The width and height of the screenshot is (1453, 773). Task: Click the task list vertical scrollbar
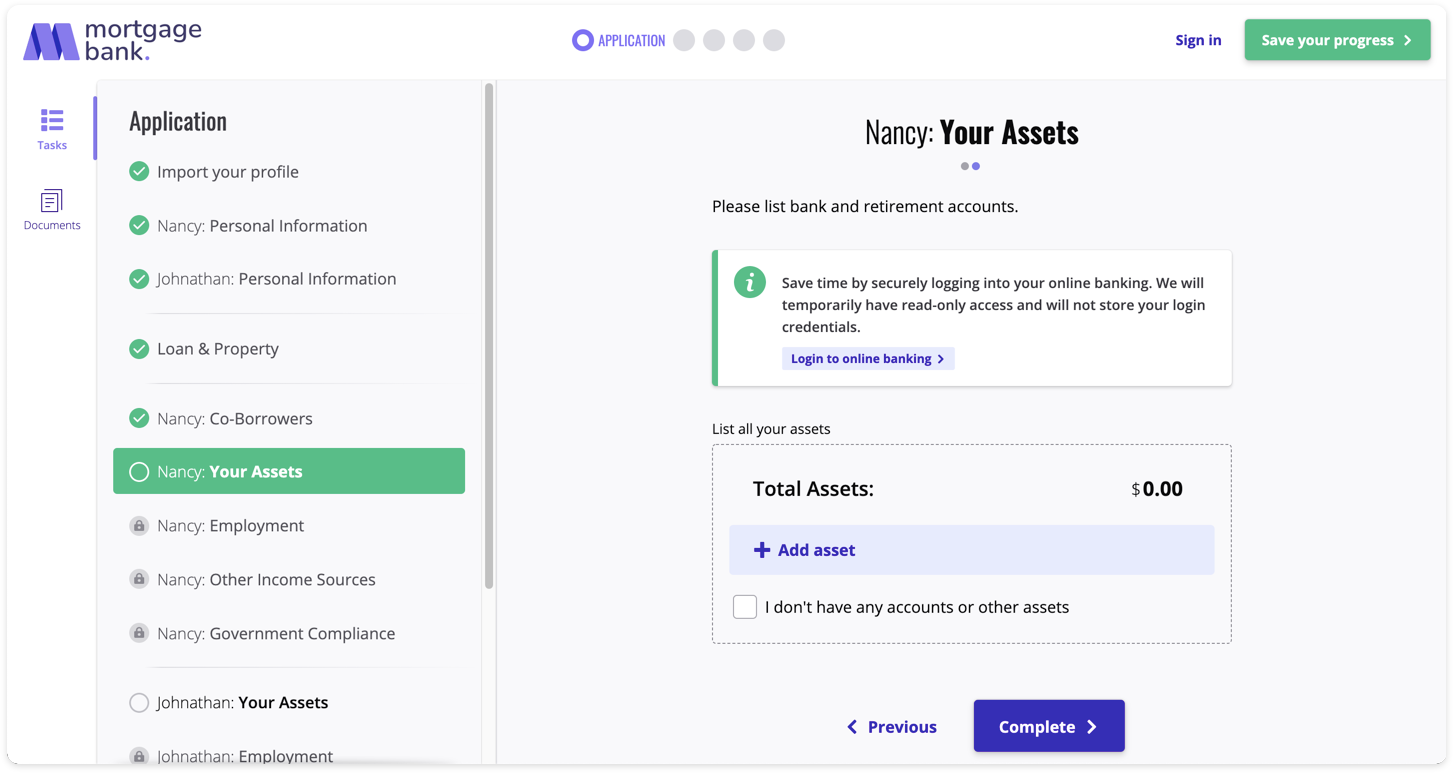[489, 336]
